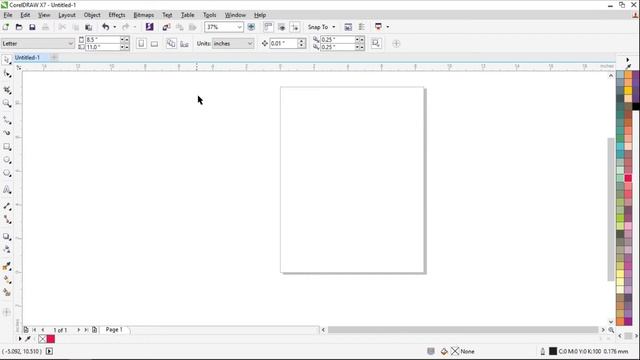Toggle Show guidelines
The width and height of the screenshot is (640, 360).
295,27
